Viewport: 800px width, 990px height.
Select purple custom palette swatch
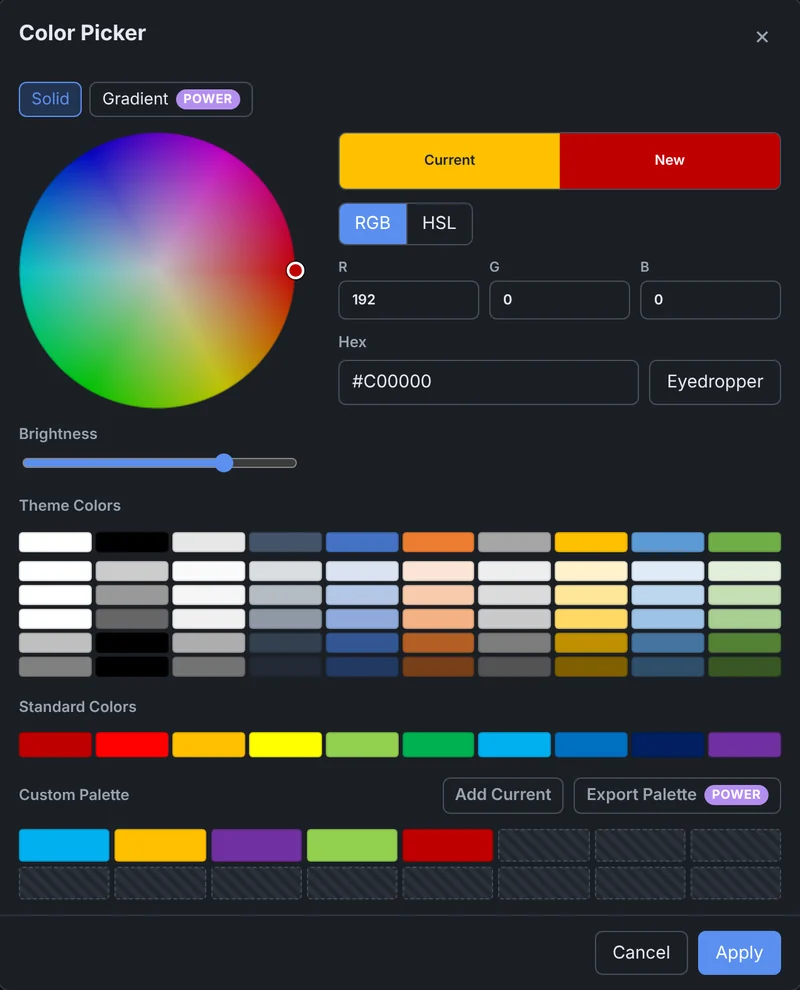click(x=256, y=845)
